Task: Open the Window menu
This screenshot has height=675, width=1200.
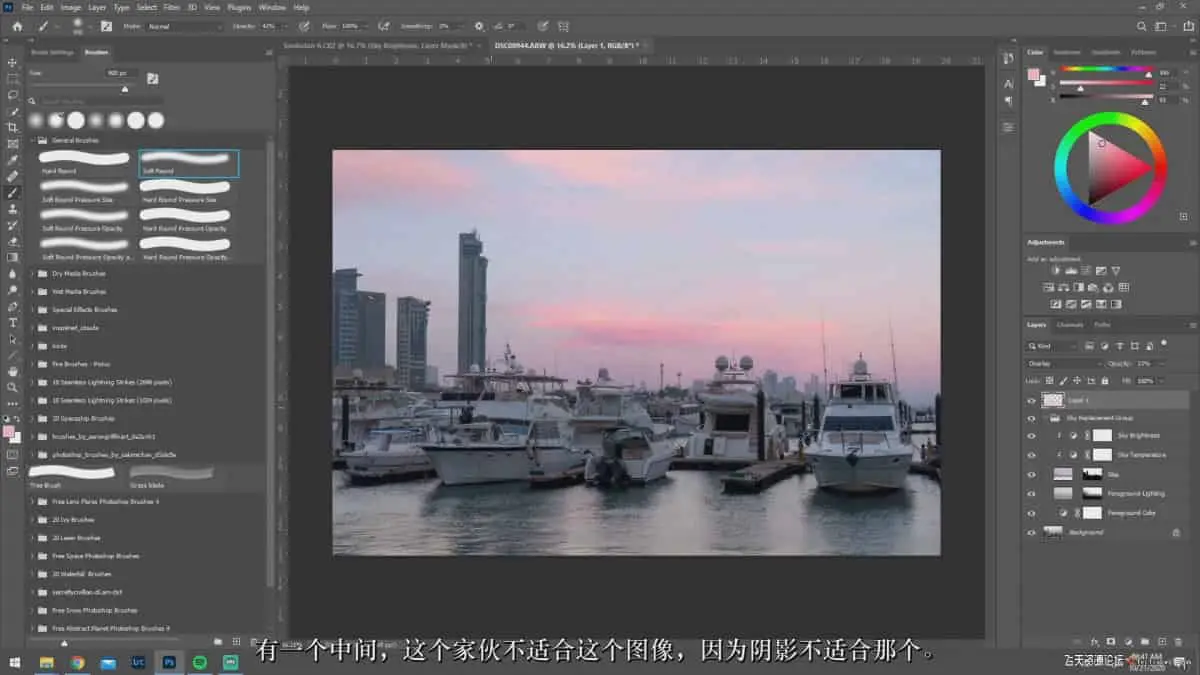Action: point(272,7)
